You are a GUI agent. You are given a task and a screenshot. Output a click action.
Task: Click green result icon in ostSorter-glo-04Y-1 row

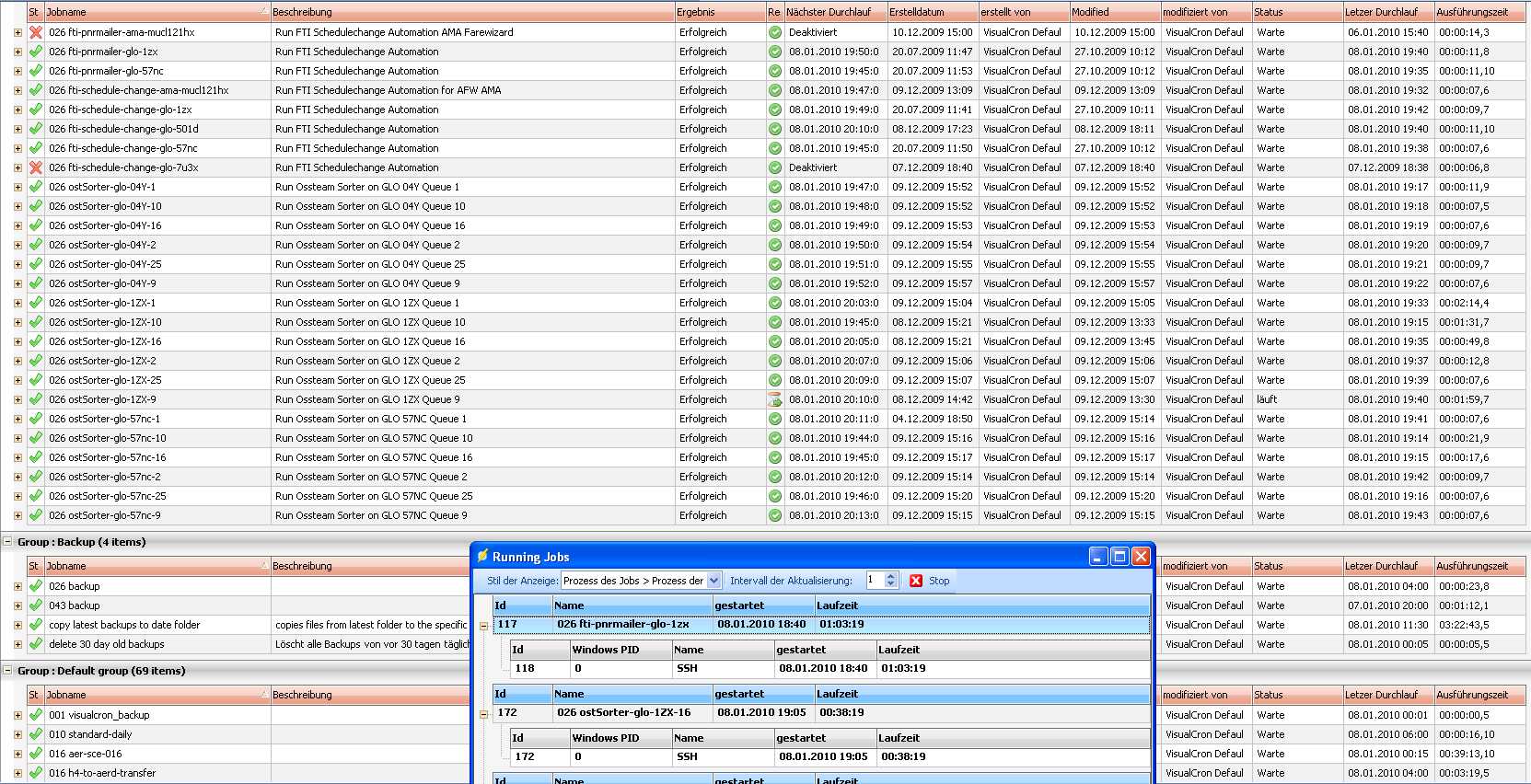point(775,187)
